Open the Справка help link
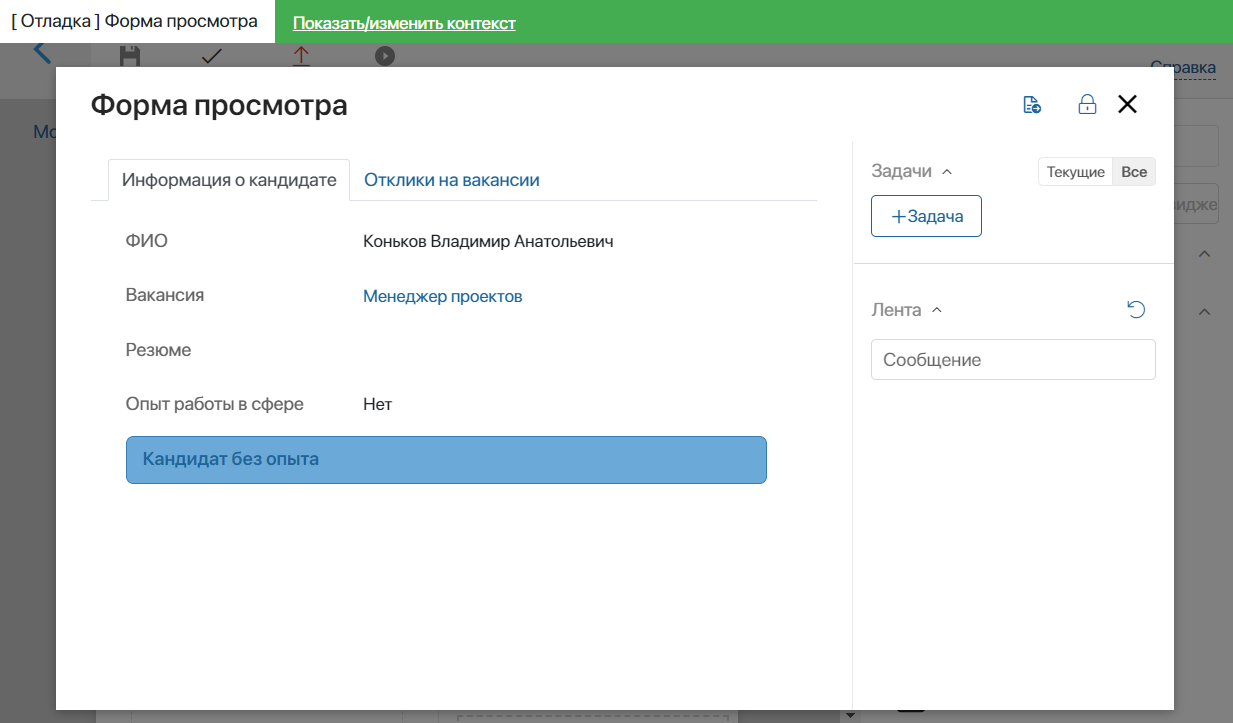Viewport: 1233px width, 723px height. (1183, 68)
